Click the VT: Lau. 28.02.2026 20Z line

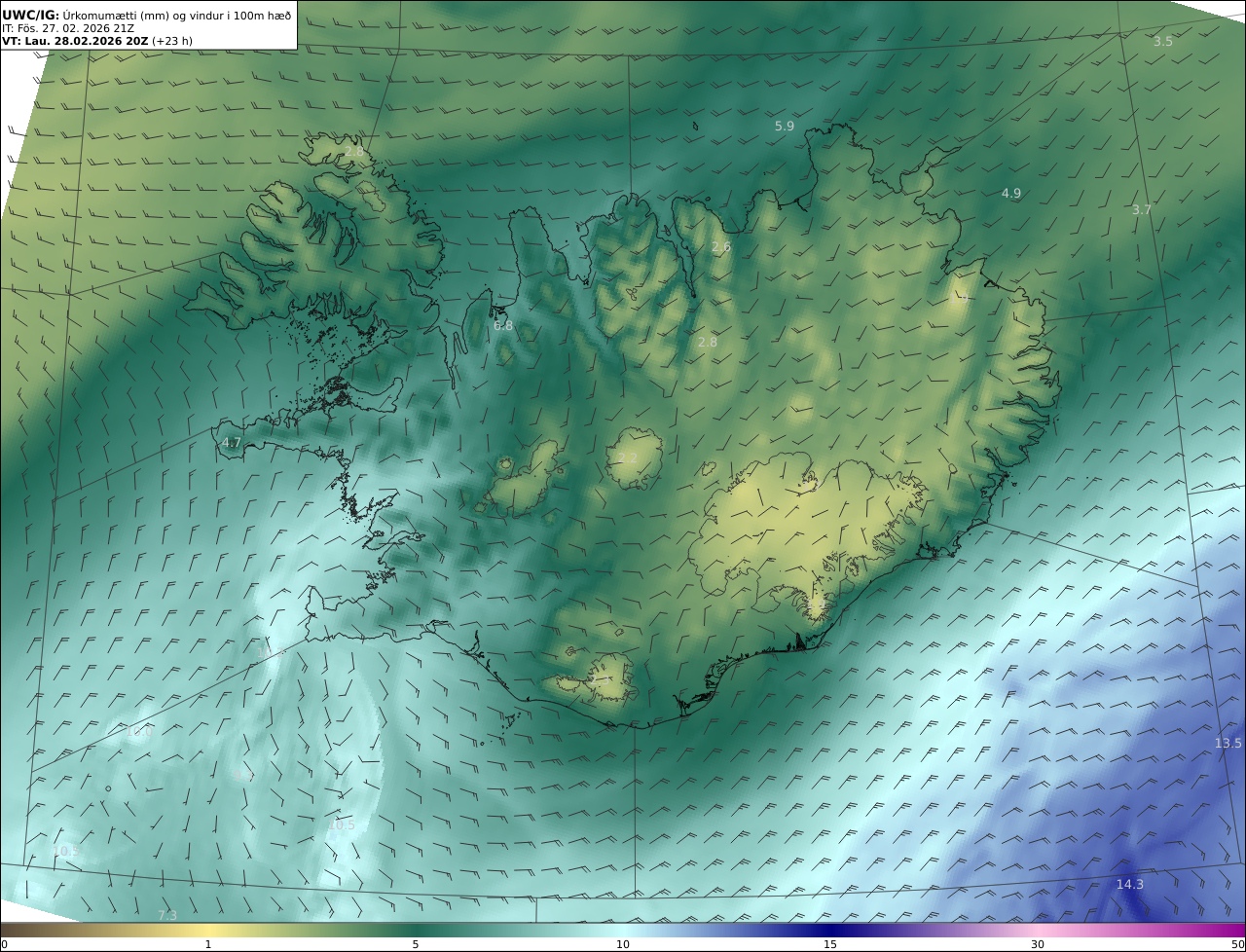coord(95,42)
